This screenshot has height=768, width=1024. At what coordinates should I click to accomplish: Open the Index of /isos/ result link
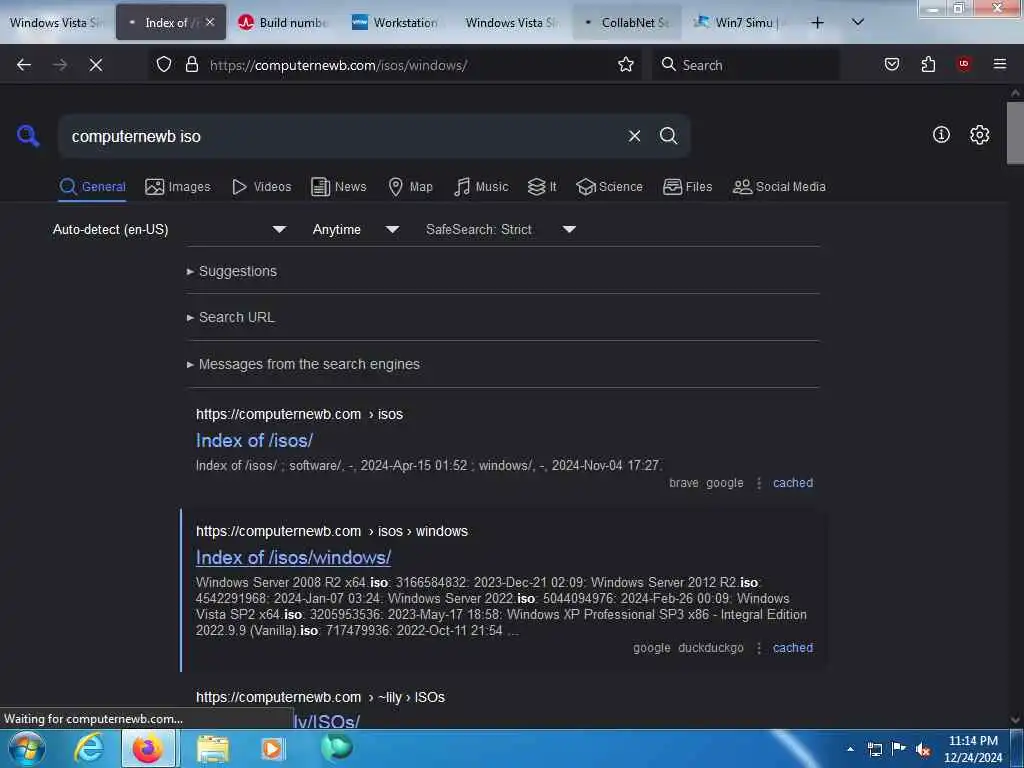click(254, 440)
